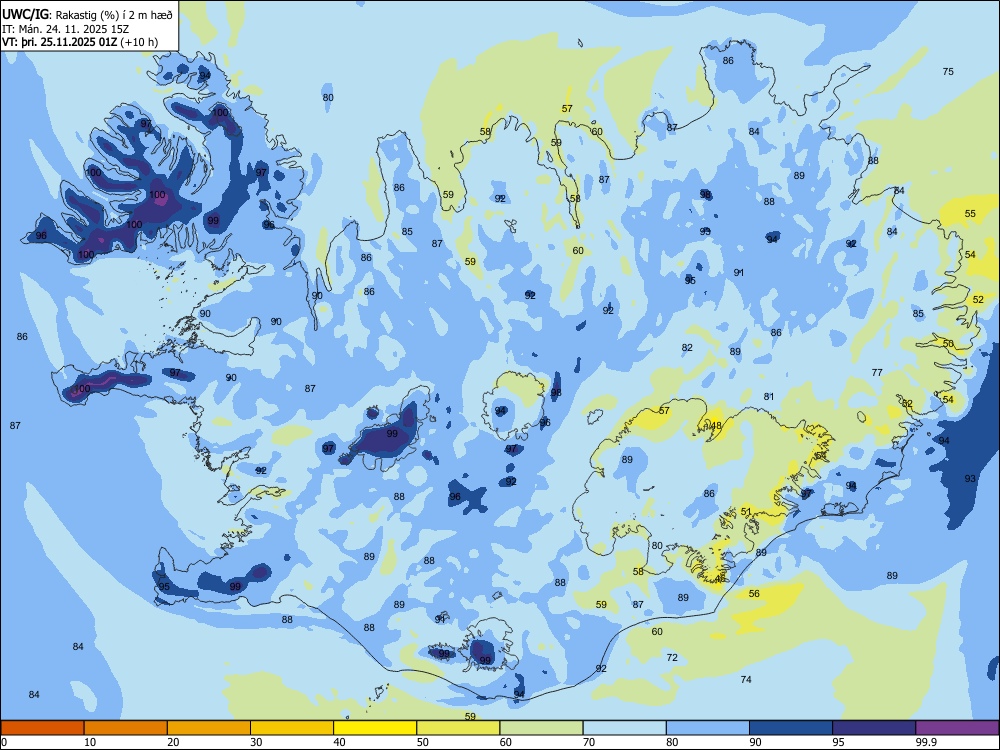Click the 70–80 pale blue legend swatch

coord(624,728)
